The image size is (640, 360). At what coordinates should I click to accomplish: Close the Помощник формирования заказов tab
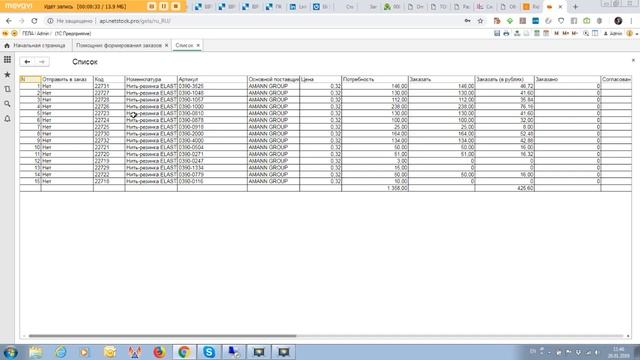click(167, 45)
